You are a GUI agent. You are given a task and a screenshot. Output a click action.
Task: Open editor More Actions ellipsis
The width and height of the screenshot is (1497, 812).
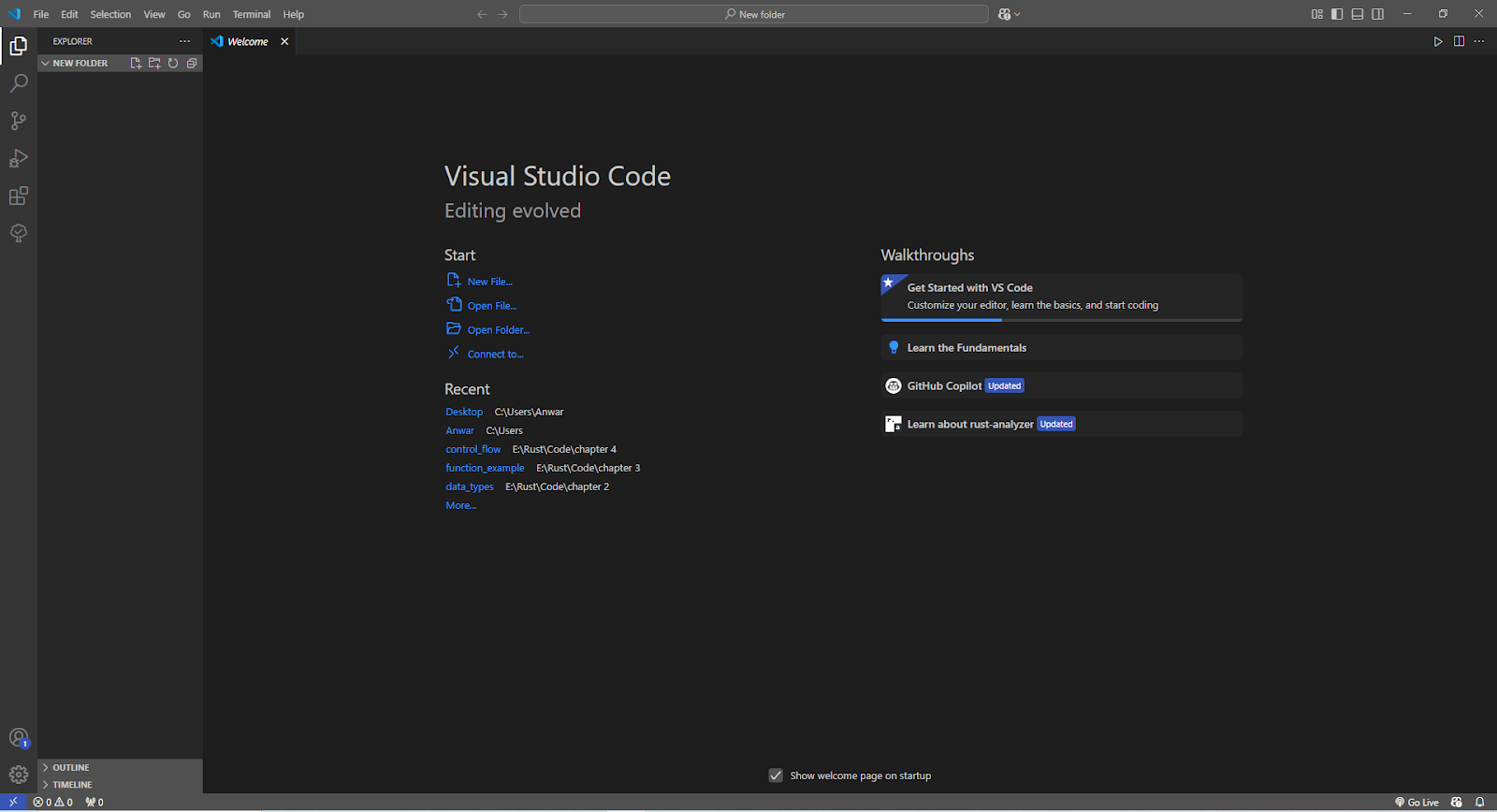pos(1479,41)
